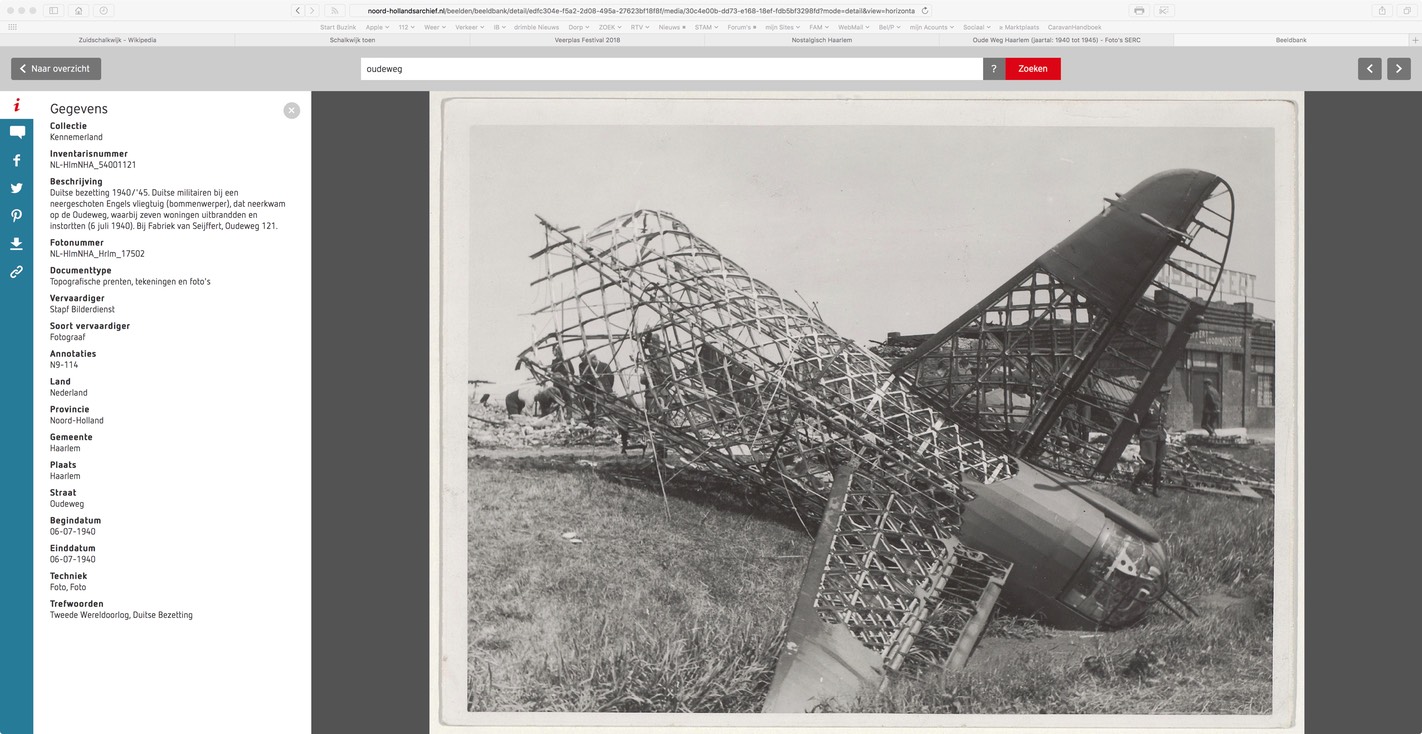Viewport: 1422px width, 734px height.
Task: Click the Safari URL address bar
Action: tap(640, 10)
